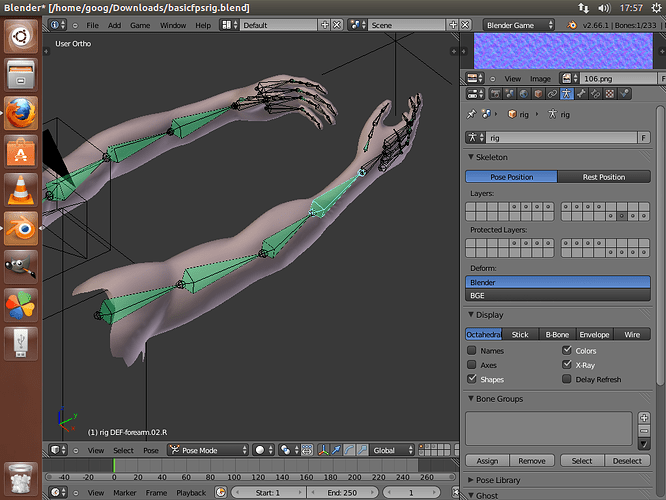
Task: Uncheck the Shapes display checkbox
Action: point(471,379)
